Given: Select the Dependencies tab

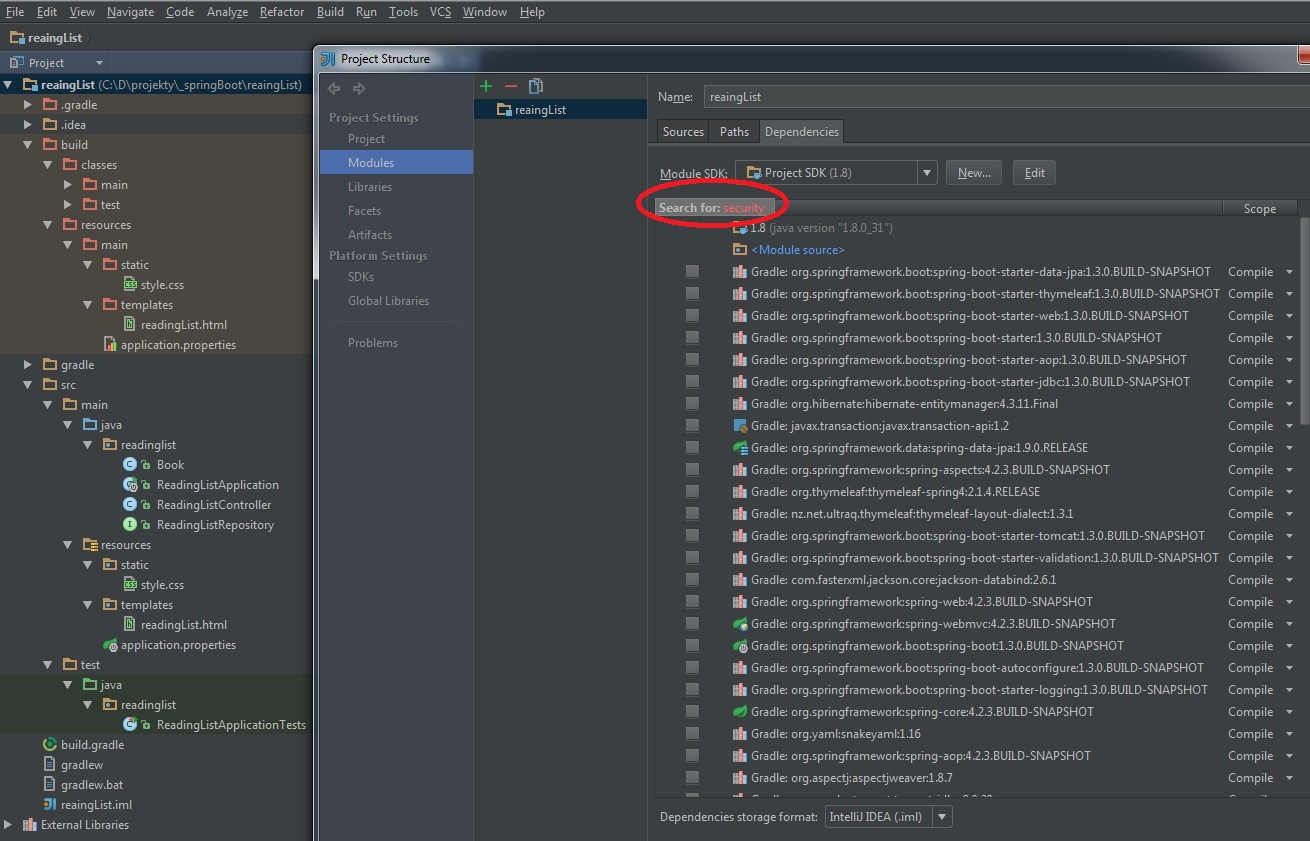Looking at the screenshot, I should 802,132.
